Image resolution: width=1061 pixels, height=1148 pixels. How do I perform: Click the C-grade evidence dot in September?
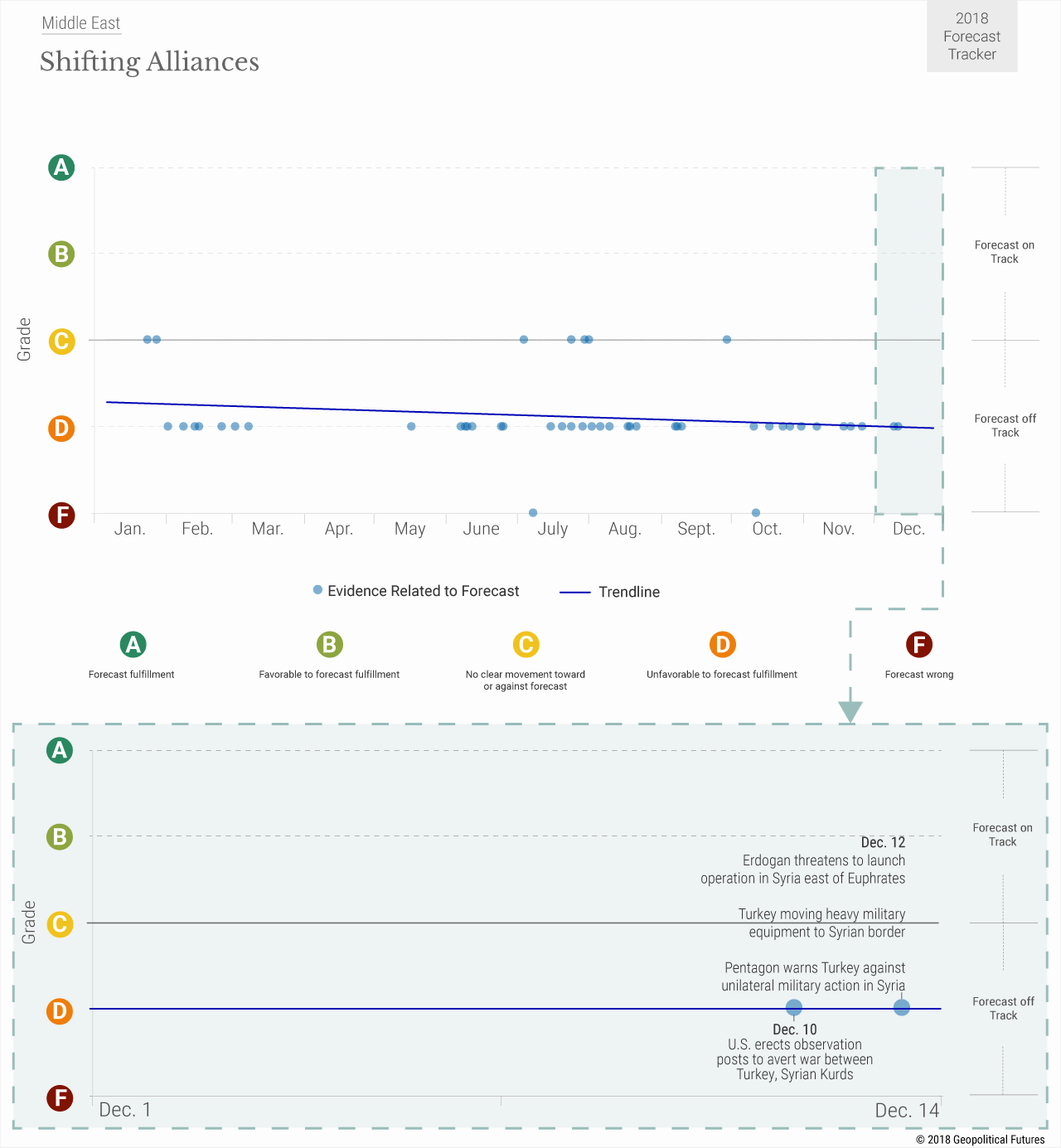click(727, 339)
